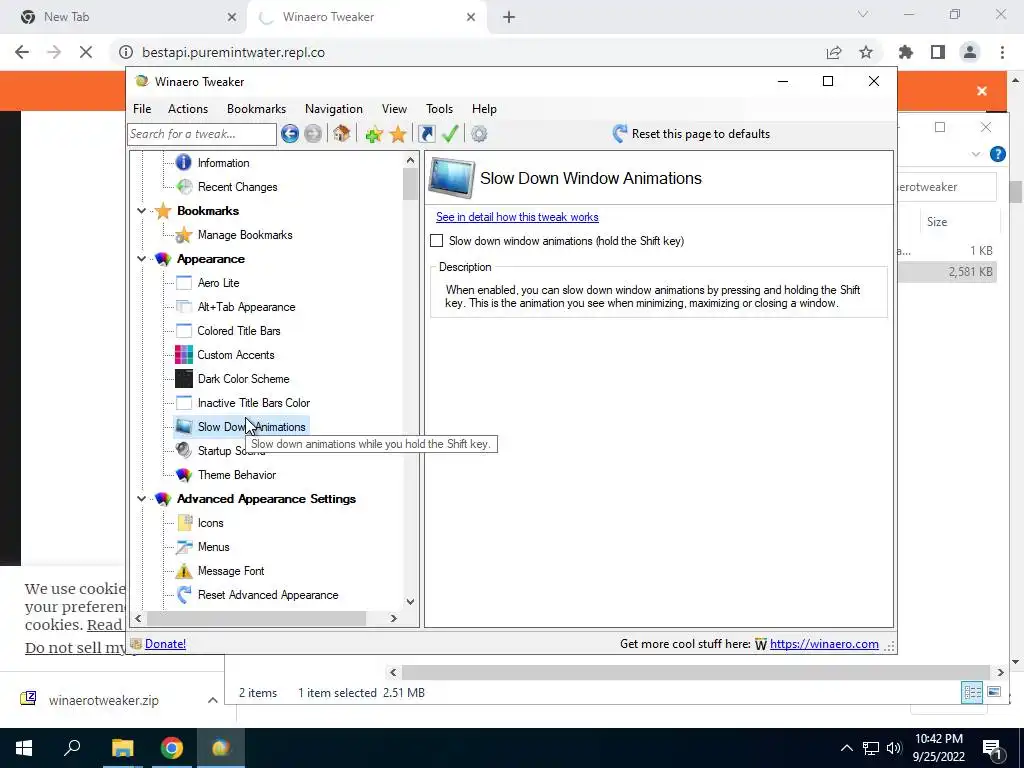The width and height of the screenshot is (1024, 768).
Task: Open Colored Title Bars tweak
Action: tap(238, 330)
